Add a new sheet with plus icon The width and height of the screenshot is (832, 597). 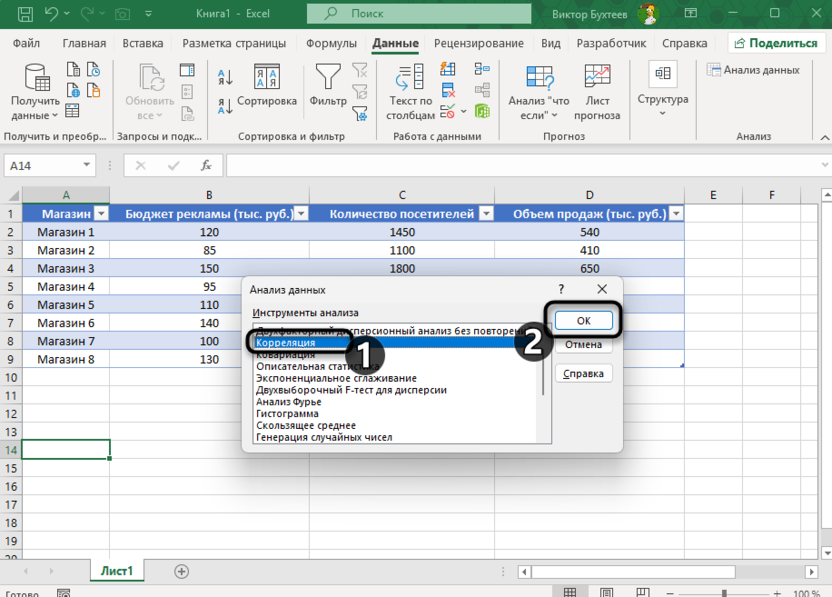(x=181, y=571)
